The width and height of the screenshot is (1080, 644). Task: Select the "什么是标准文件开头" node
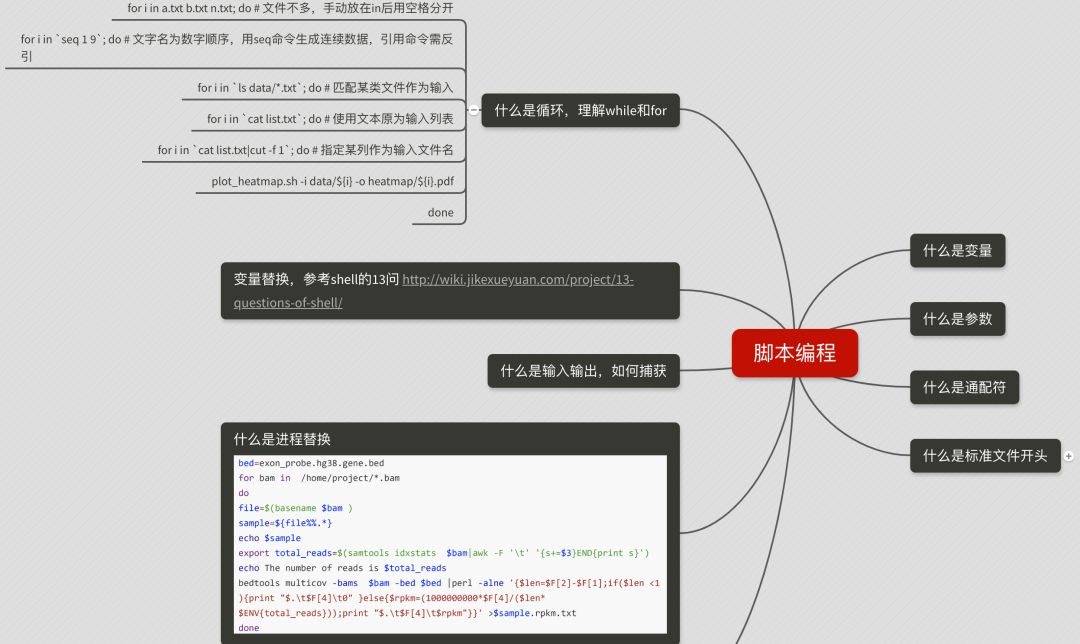click(984, 455)
